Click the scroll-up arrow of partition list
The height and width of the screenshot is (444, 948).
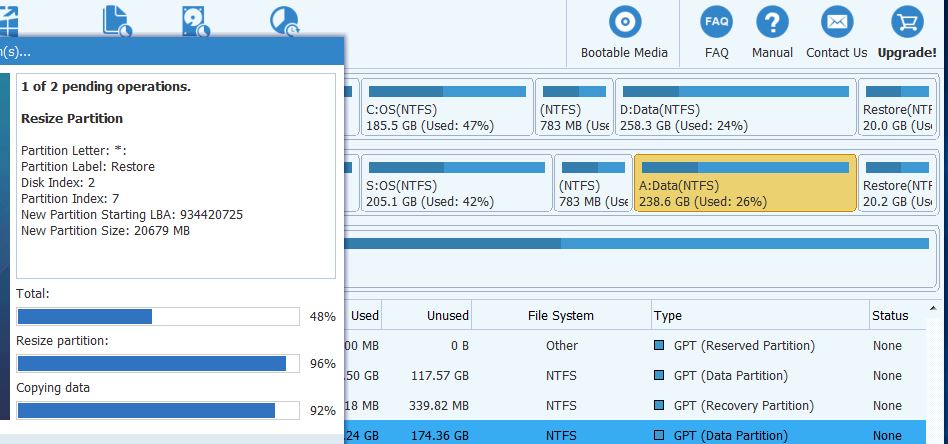click(x=933, y=309)
